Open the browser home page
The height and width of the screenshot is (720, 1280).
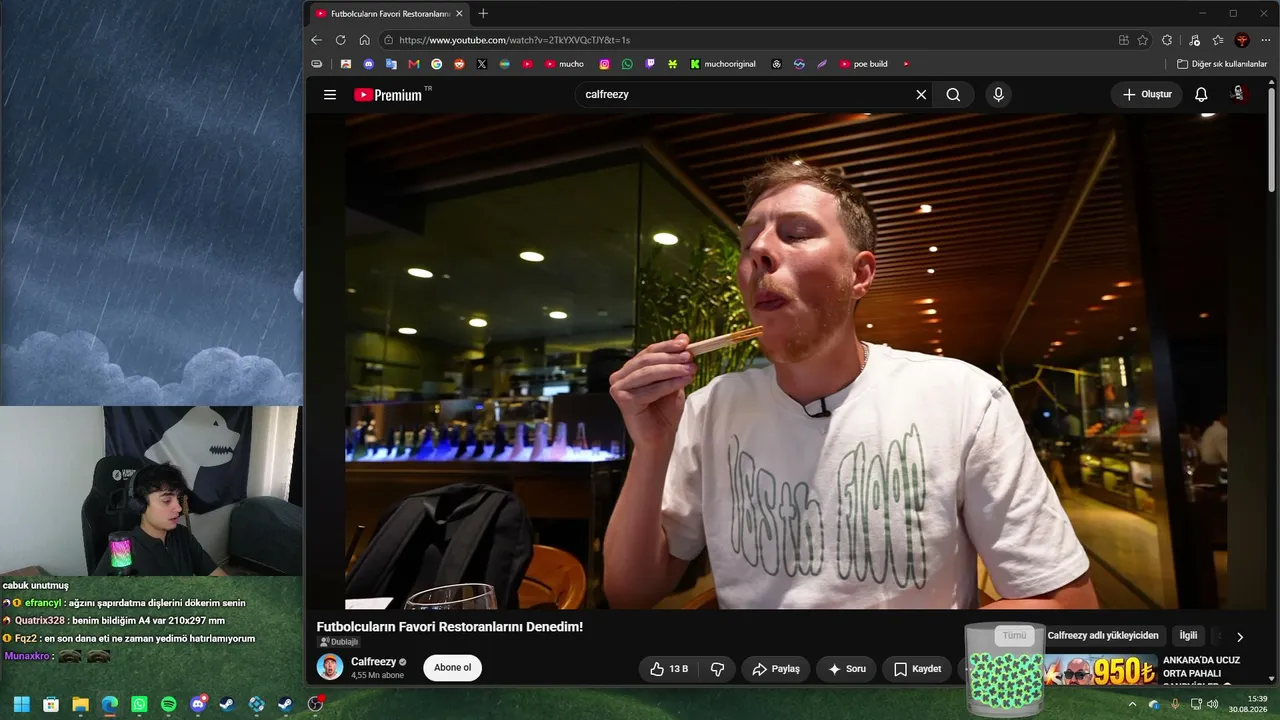click(364, 40)
